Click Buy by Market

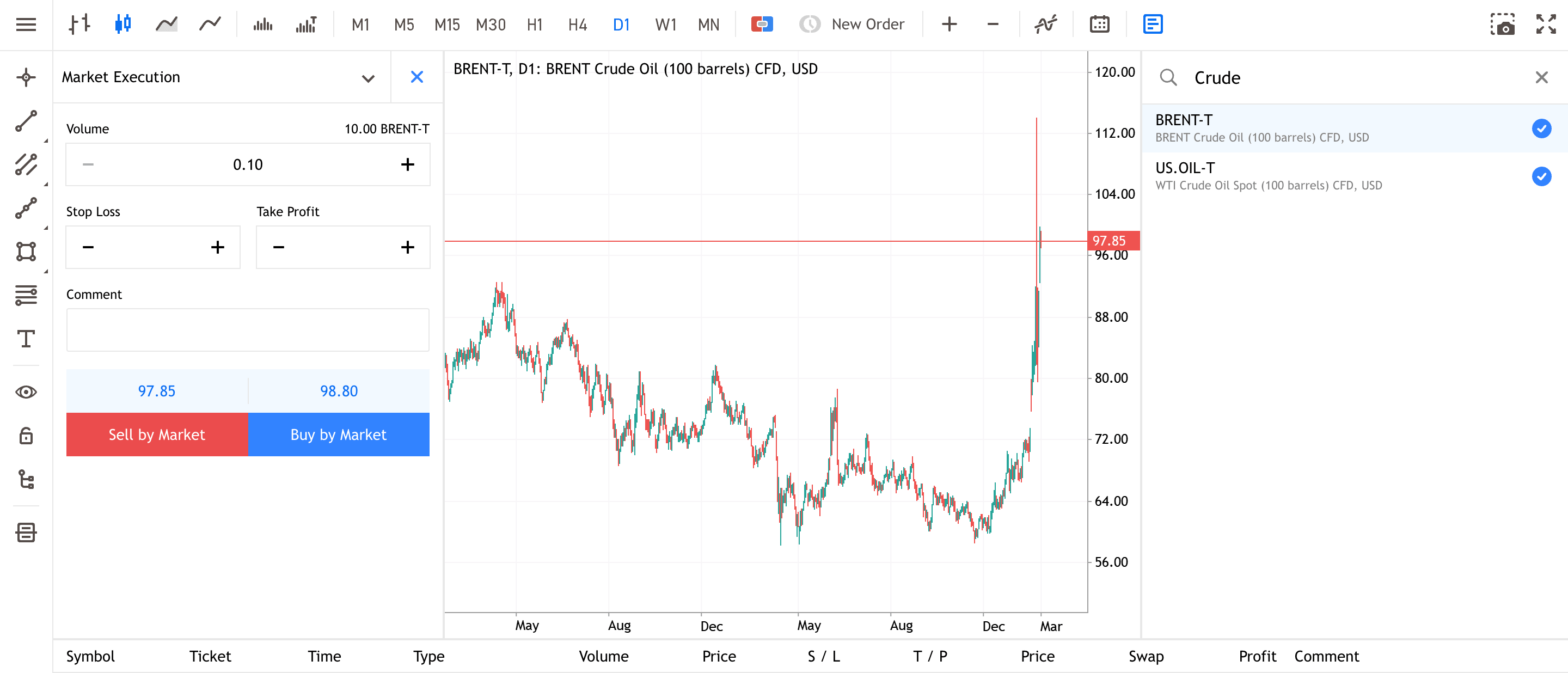[339, 435]
